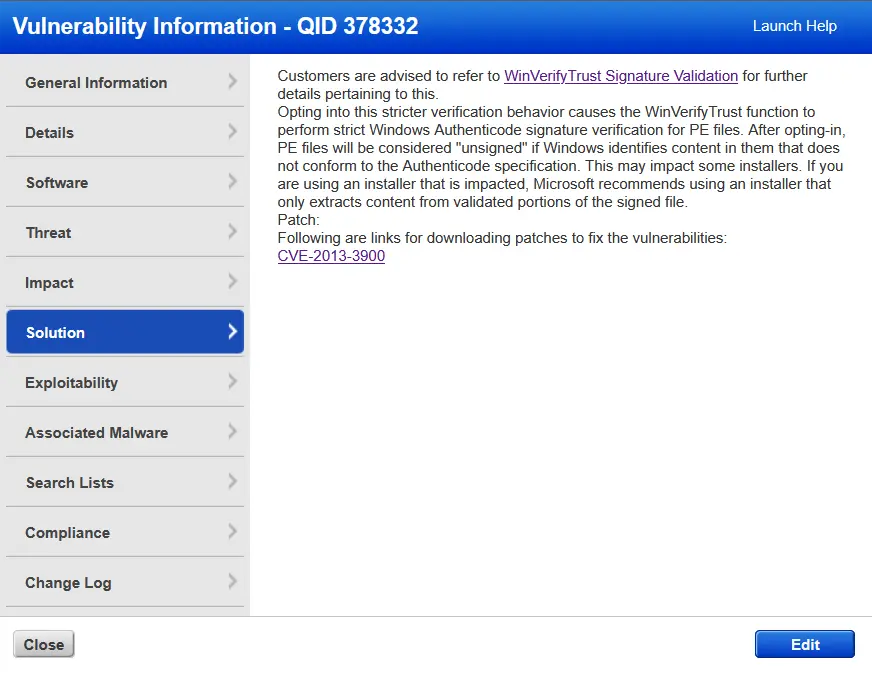Click the chevron beside Search Lists
This screenshot has height=676, width=872.
coord(232,482)
